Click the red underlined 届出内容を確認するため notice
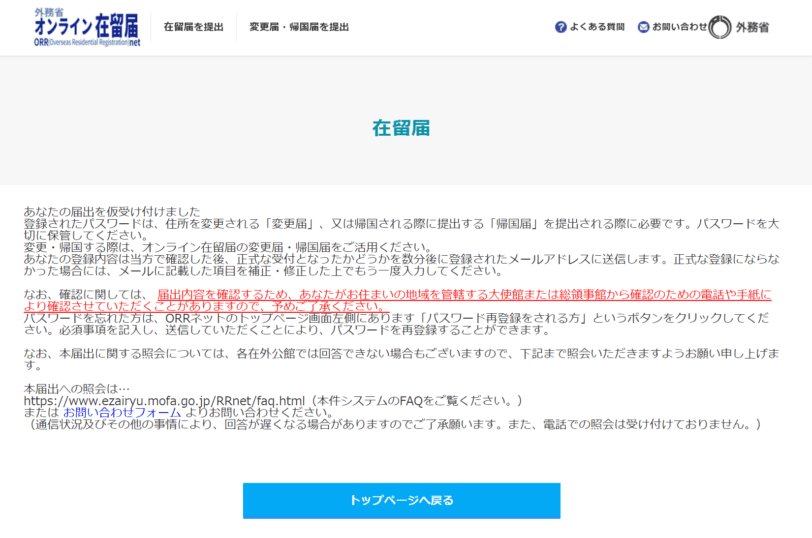Screen dimensions: 812x538 point(398,300)
